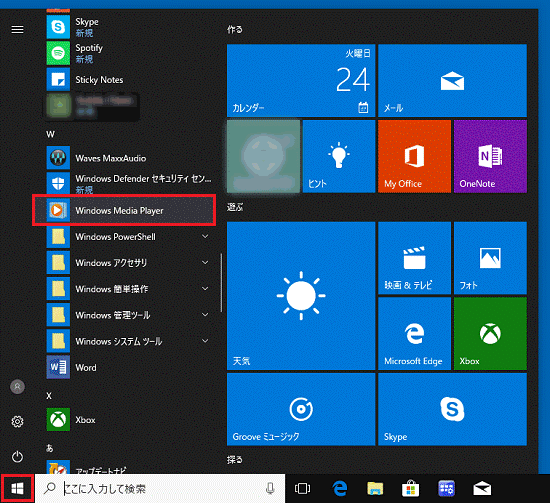The height and width of the screenshot is (503, 550).
Task: Open the メール tile
Action: pyautogui.click(x=452, y=80)
